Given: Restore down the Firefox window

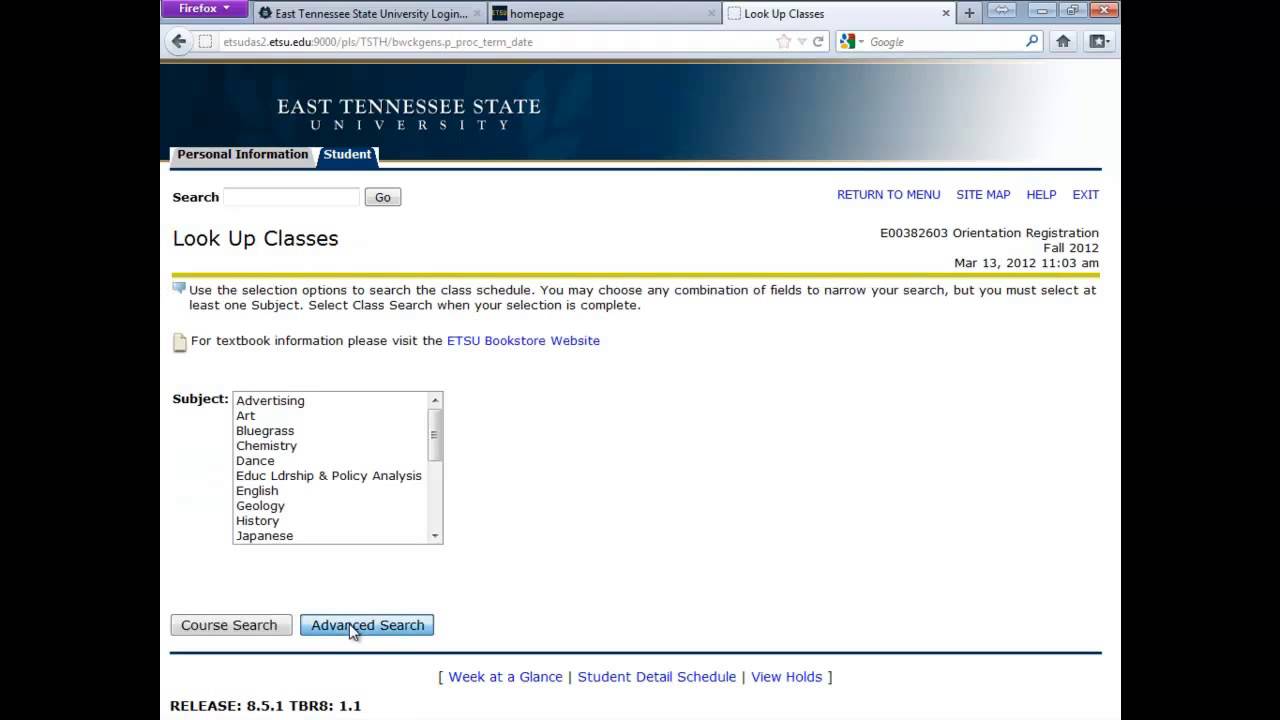Looking at the screenshot, I should pyautogui.click(x=1072, y=10).
